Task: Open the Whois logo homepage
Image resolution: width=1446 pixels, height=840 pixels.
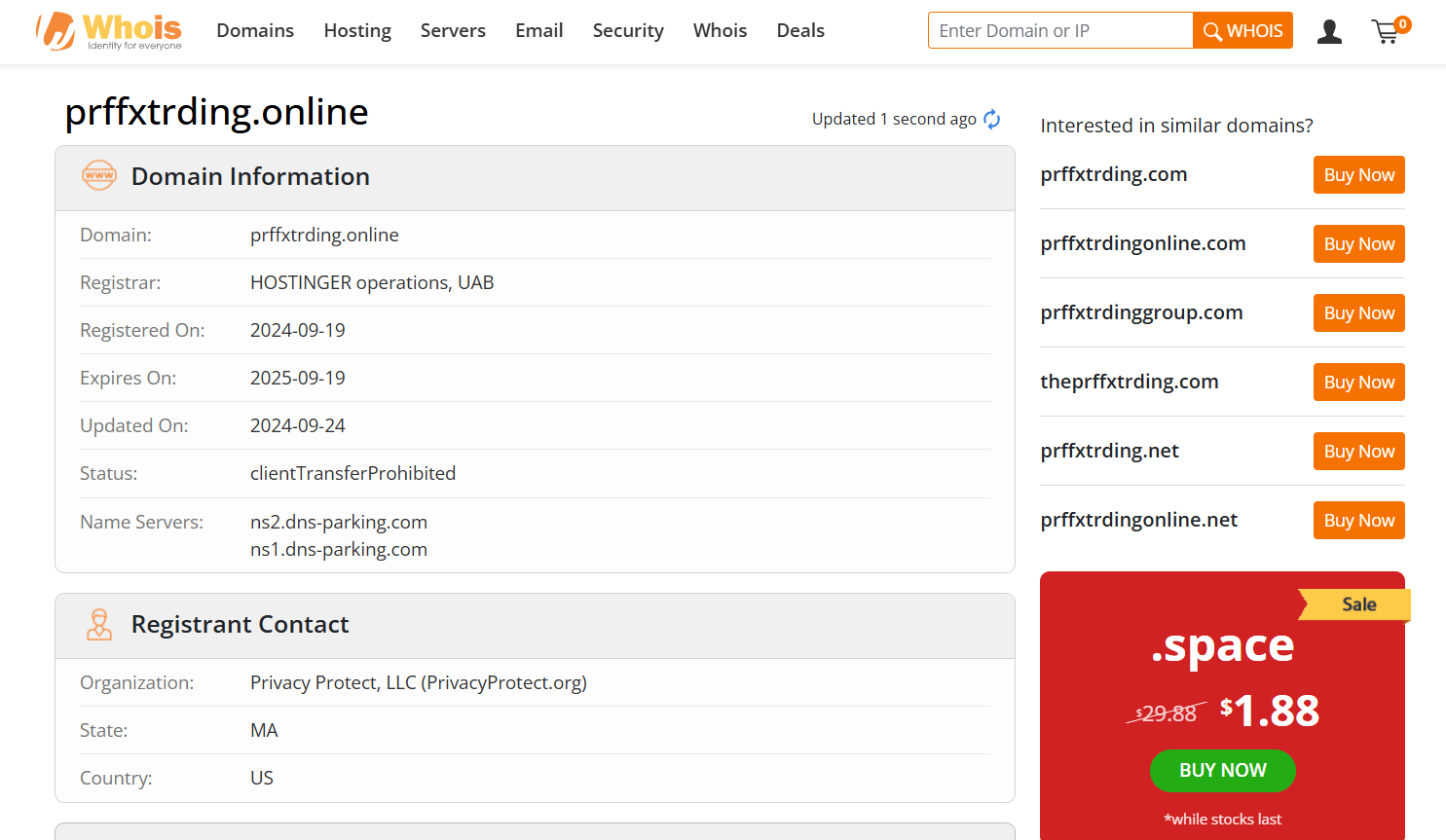Action: (108, 31)
